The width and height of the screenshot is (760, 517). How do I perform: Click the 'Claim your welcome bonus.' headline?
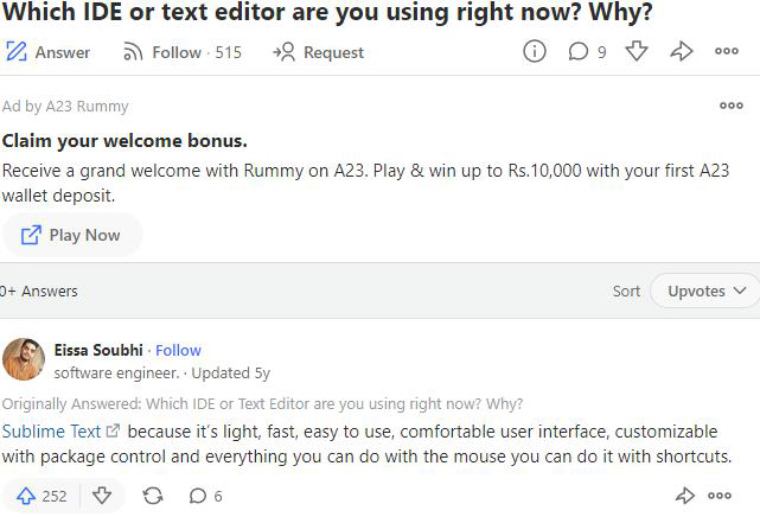[x=125, y=141]
